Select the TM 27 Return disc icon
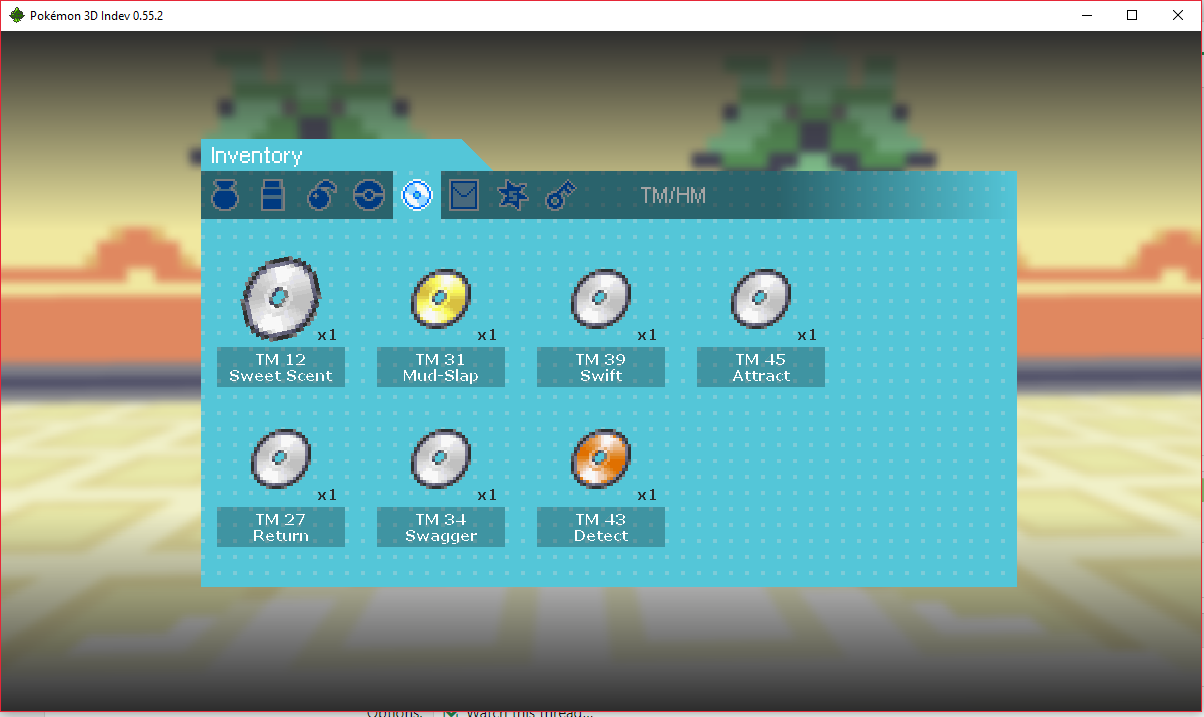The width and height of the screenshot is (1204, 717). click(281, 458)
